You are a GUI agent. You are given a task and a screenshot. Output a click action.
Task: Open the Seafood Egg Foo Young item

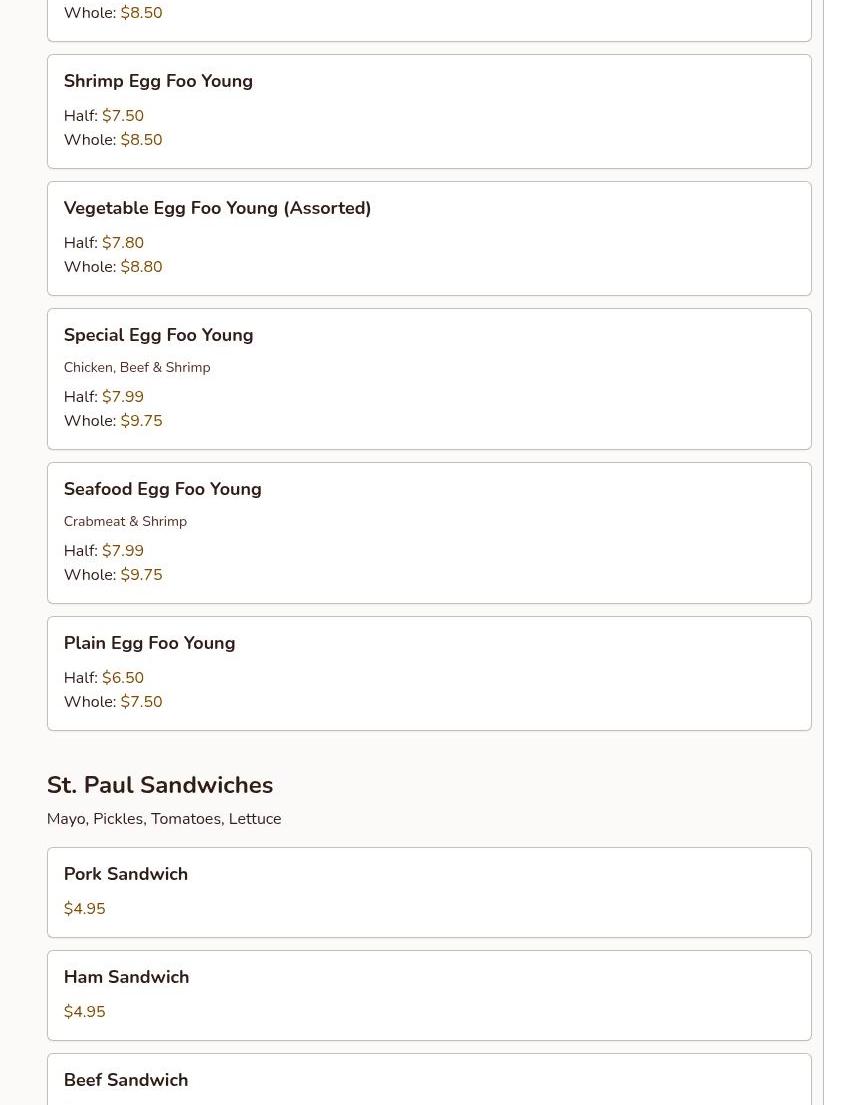[x=162, y=489]
